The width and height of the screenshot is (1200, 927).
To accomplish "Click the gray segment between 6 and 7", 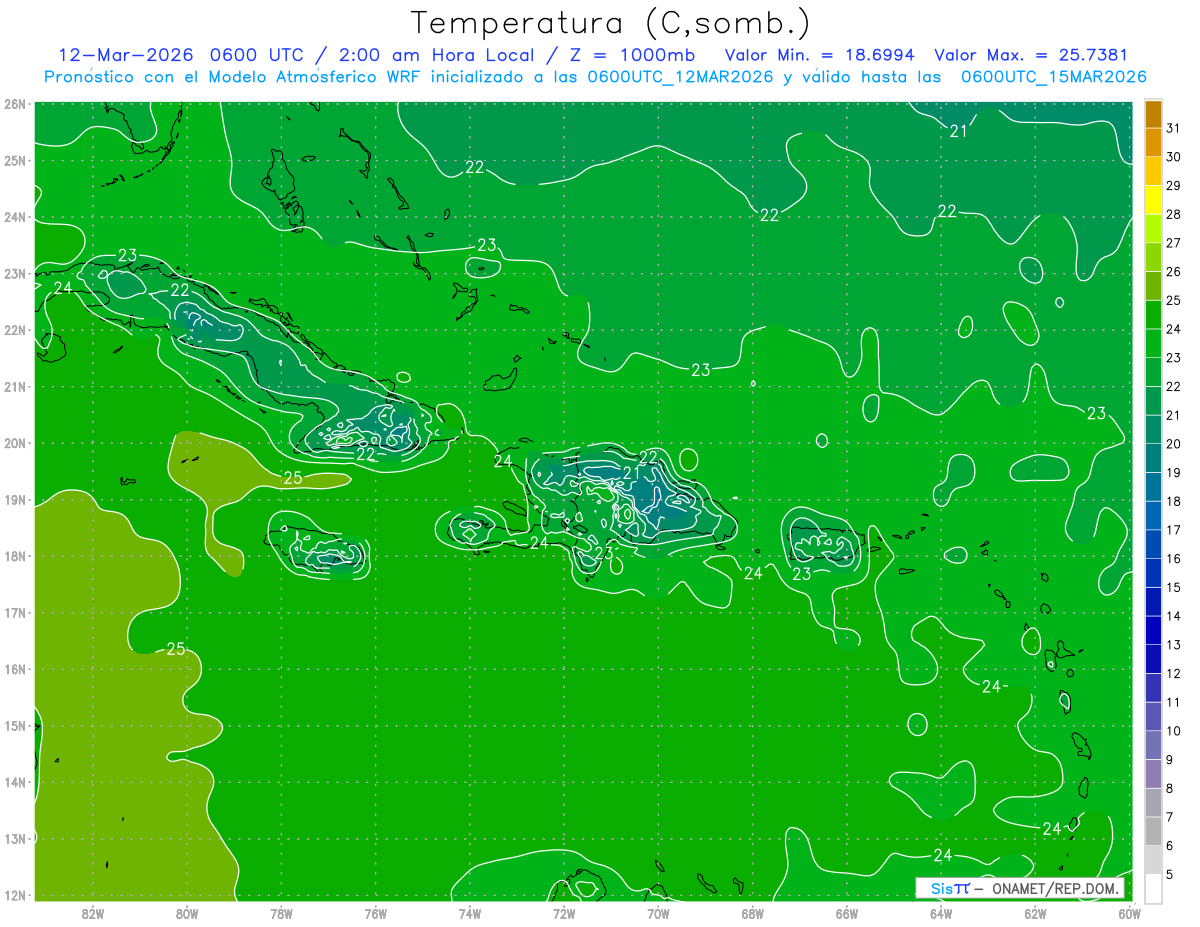I will [x=1153, y=831].
